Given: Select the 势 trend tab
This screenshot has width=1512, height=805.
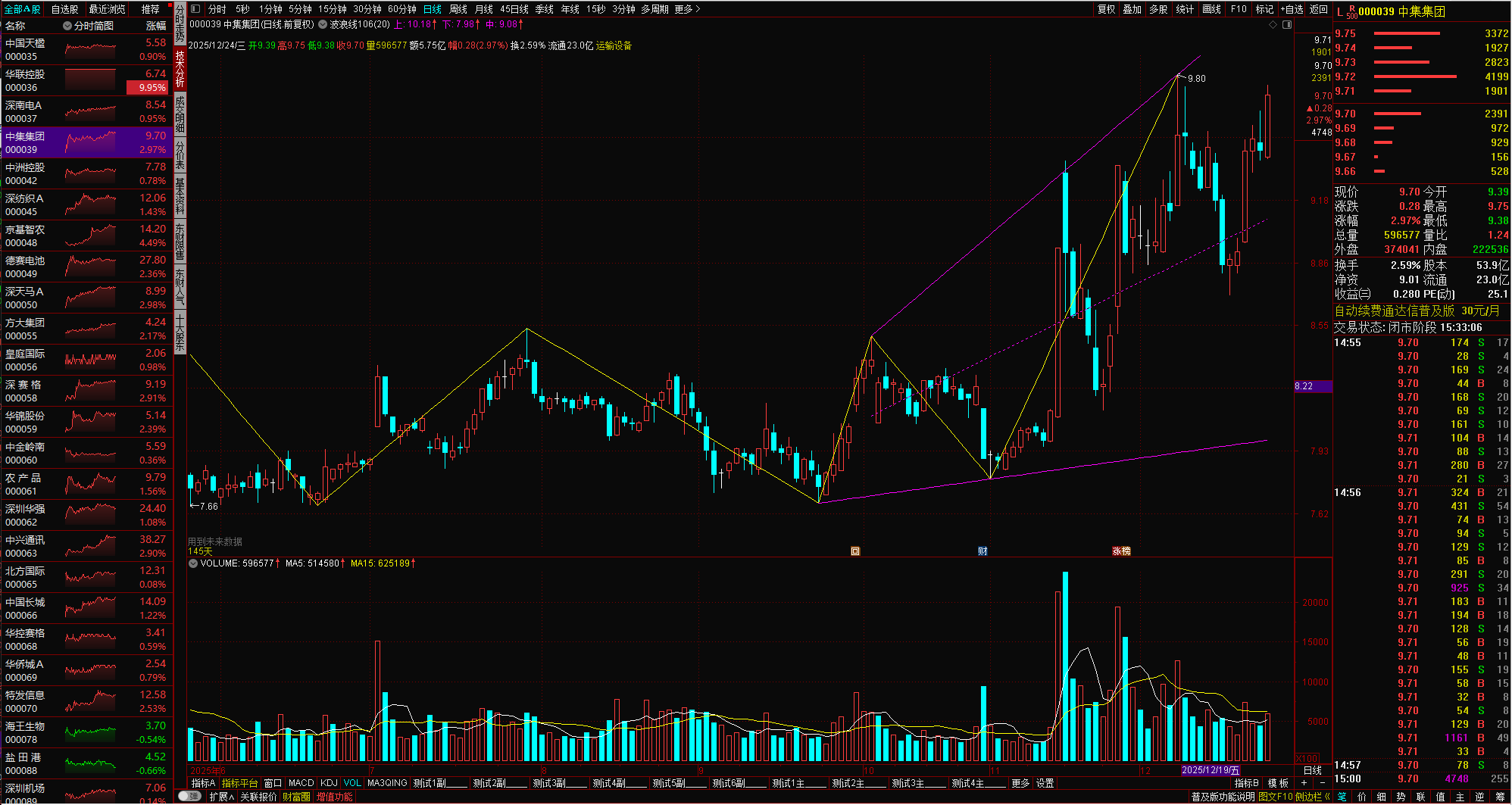Looking at the screenshot, I should point(1401,797).
